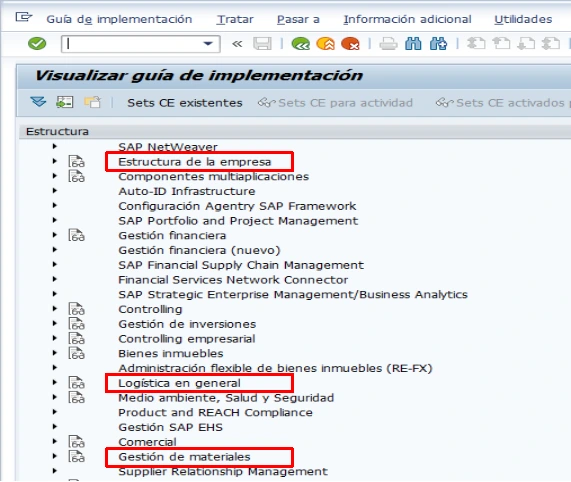The height and width of the screenshot is (482, 571).
Task: Click the green checkmark Enter icon
Action: [x=37, y=44]
